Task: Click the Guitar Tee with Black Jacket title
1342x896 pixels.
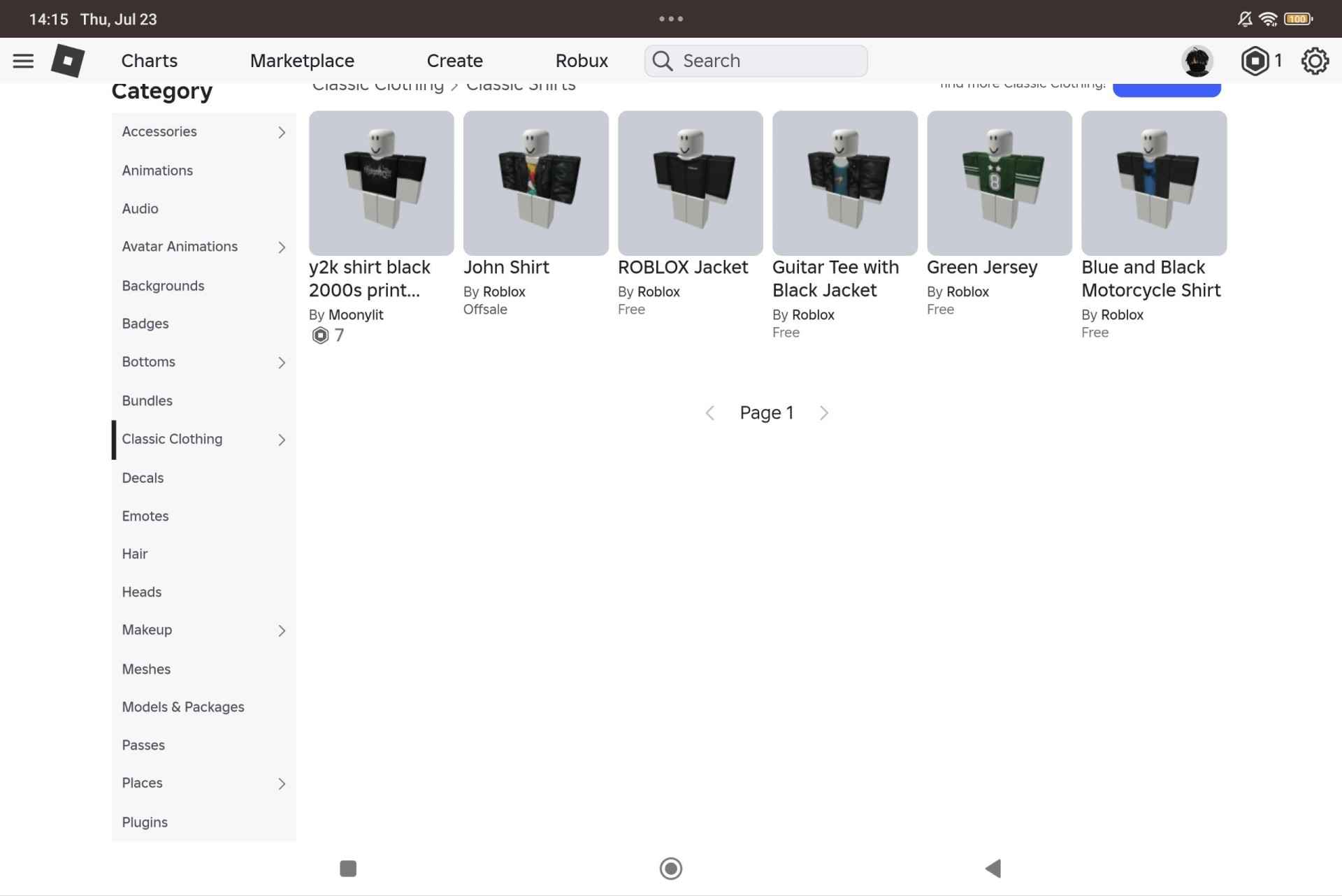Action: click(835, 279)
